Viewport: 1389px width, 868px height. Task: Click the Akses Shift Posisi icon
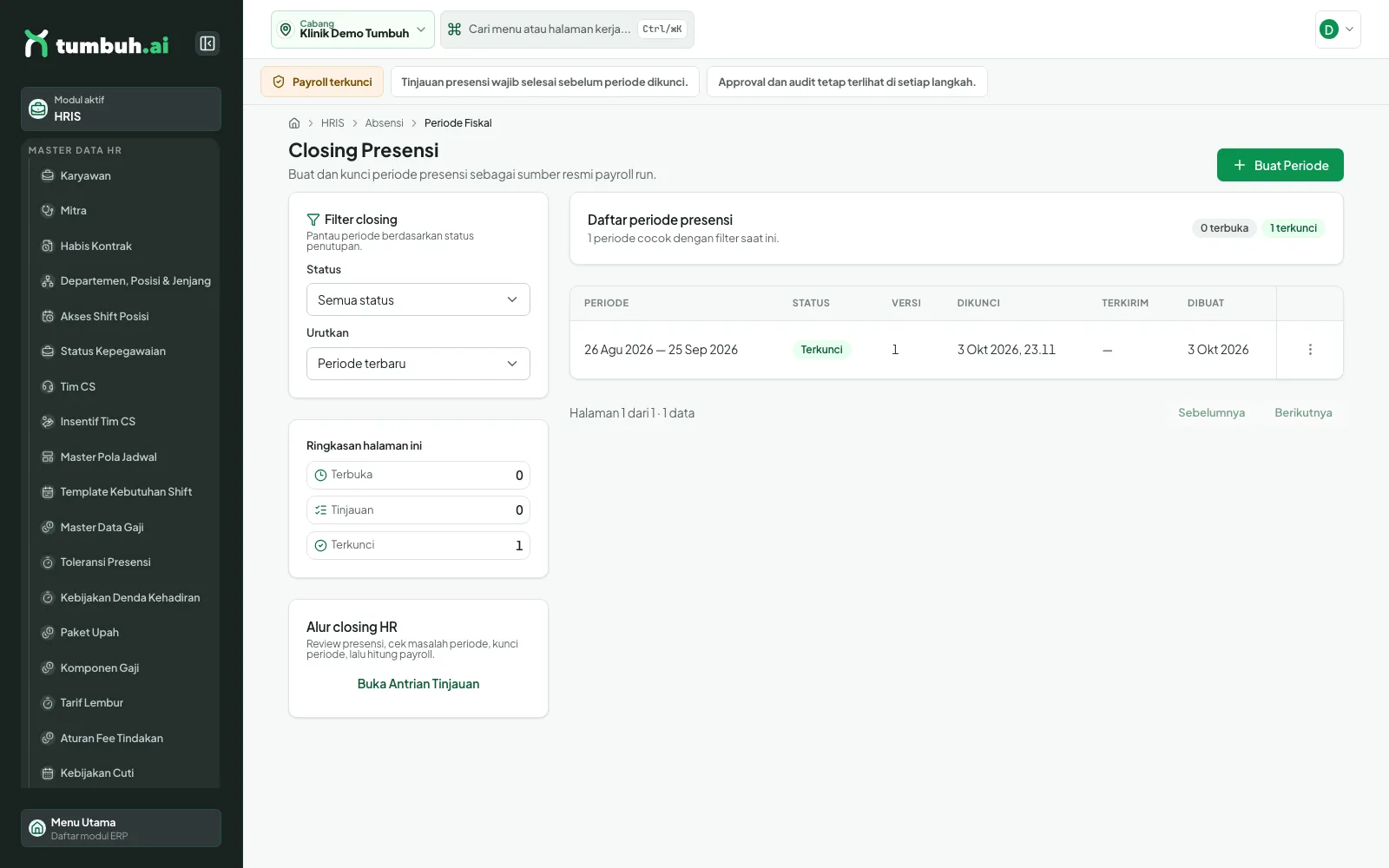[x=48, y=317]
